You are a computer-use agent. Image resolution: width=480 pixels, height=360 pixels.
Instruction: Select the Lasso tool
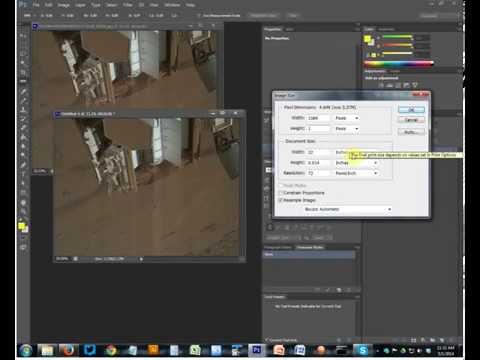tap(23, 54)
